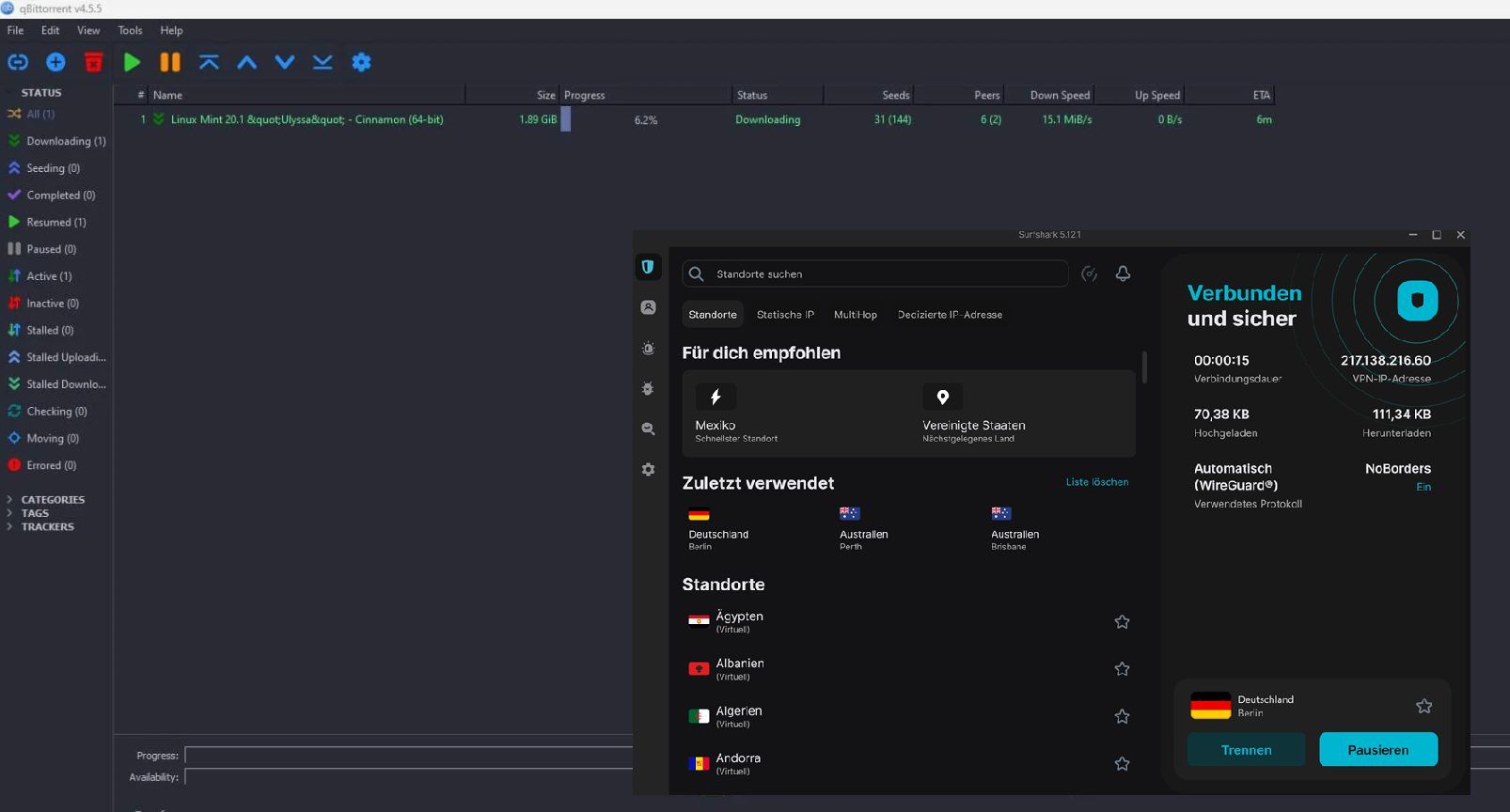Image resolution: width=1510 pixels, height=812 pixels.
Task: Open the Edit menu
Action: pos(51,30)
